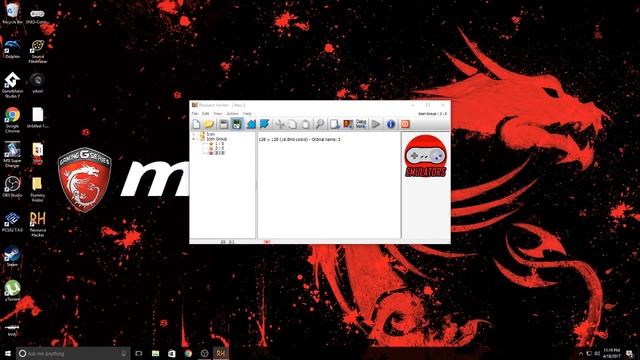
Task: Select the OBS Studio desktop shortcut
Action: pyautogui.click(x=12, y=187)
